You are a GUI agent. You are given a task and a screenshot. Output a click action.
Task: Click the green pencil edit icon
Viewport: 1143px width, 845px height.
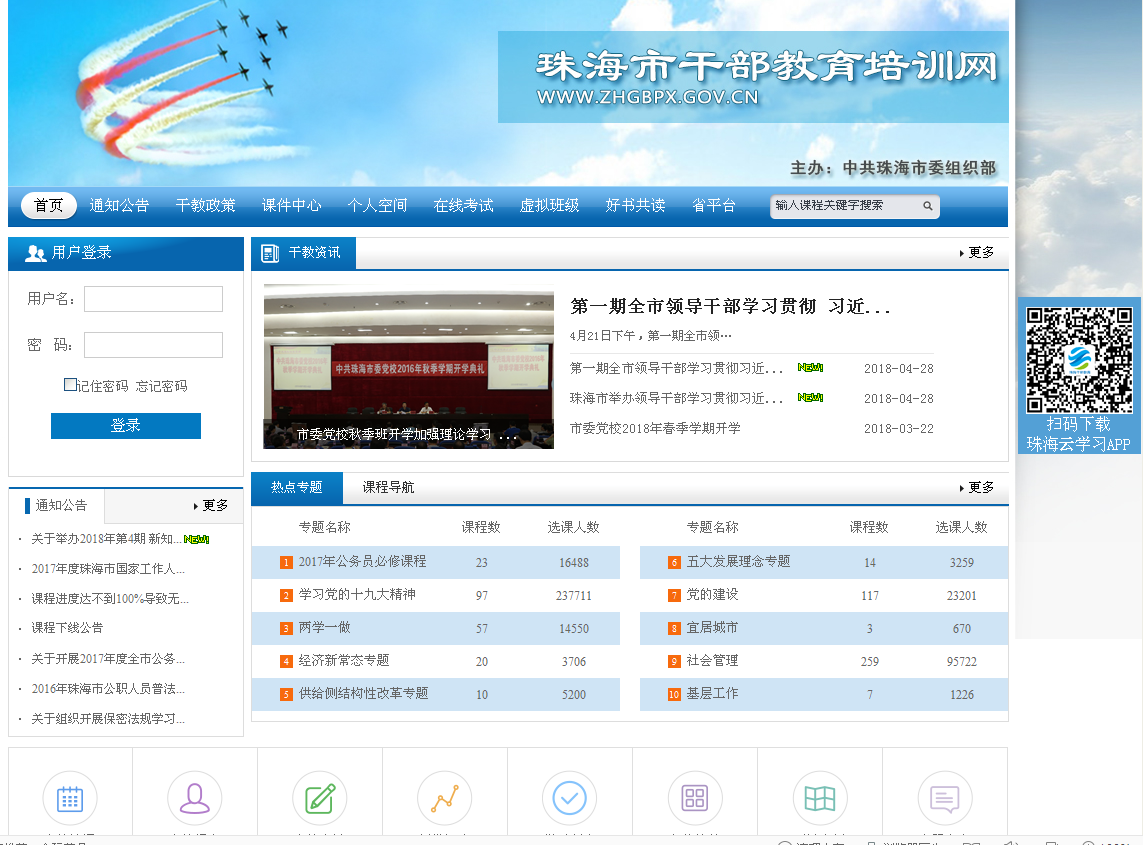320,798
